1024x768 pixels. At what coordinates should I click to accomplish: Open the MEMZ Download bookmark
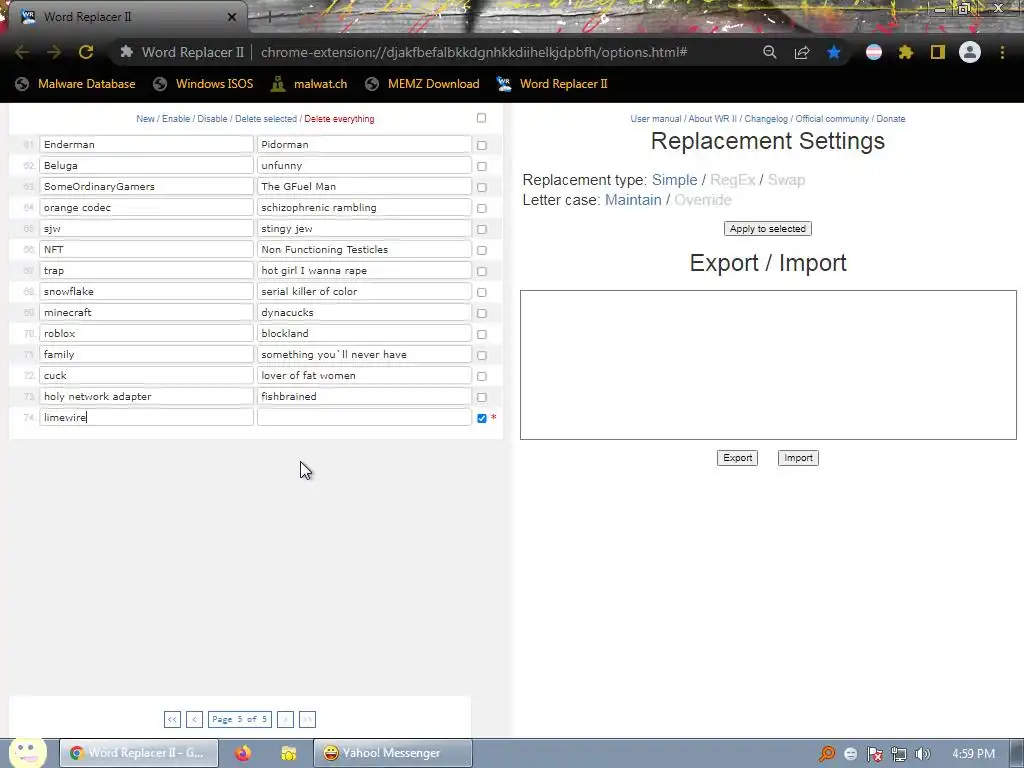click(x=423, y=84)
